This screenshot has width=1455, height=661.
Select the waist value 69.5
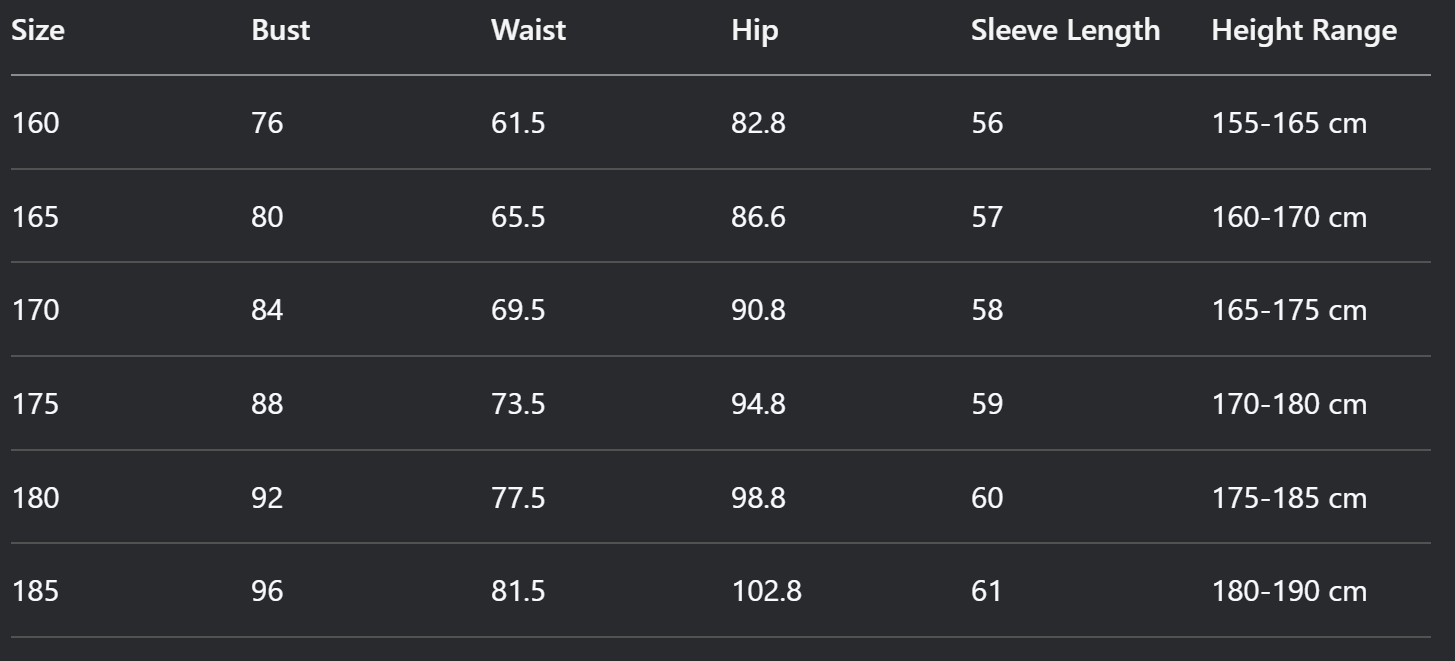click(518, 310)
